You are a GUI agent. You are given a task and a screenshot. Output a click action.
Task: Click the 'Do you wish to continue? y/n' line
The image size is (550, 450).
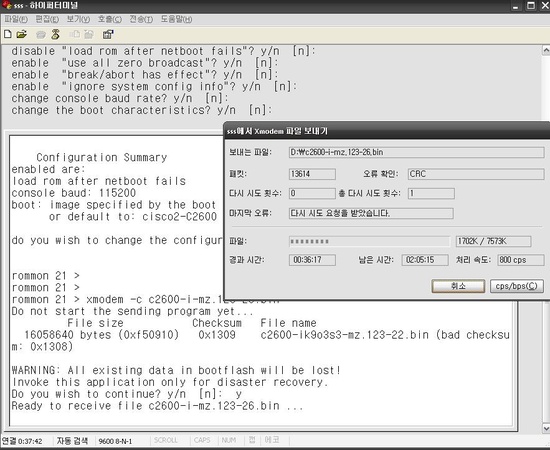[127, 394]
